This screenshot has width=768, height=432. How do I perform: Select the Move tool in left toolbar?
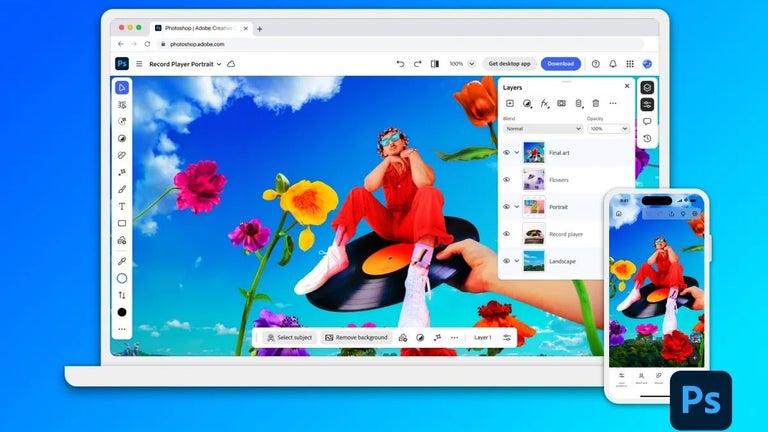pos(122,87)
